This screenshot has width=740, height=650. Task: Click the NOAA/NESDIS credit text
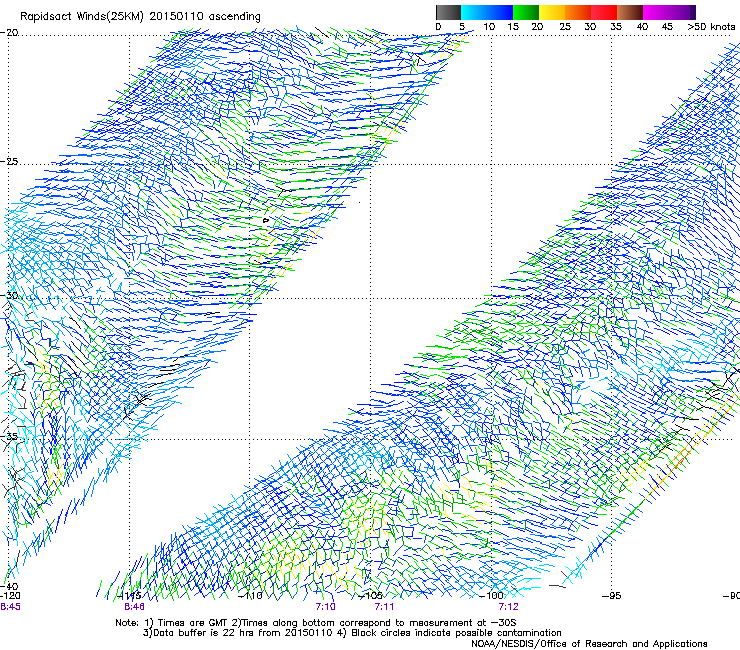tap(589, 644)
